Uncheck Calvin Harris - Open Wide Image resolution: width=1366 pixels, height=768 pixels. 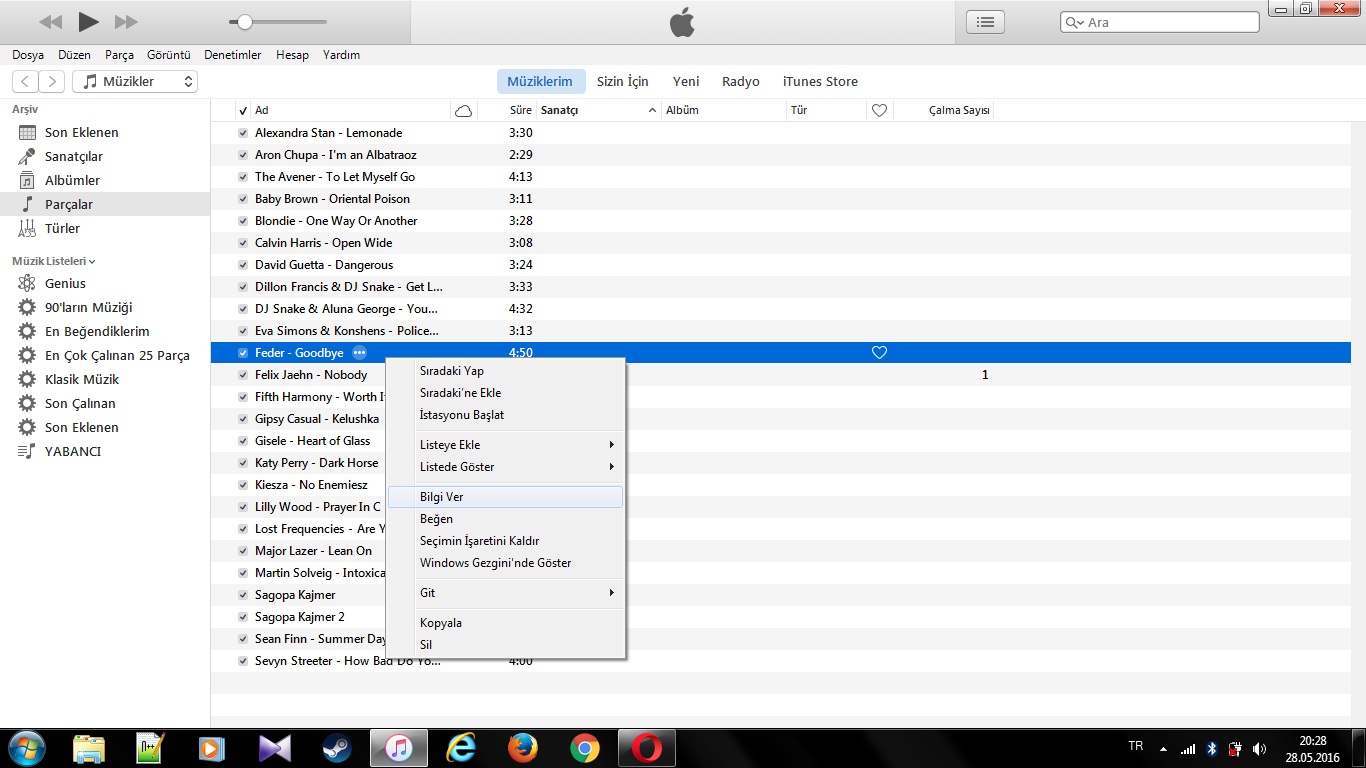pyautogui.click(x=243, y=242)
